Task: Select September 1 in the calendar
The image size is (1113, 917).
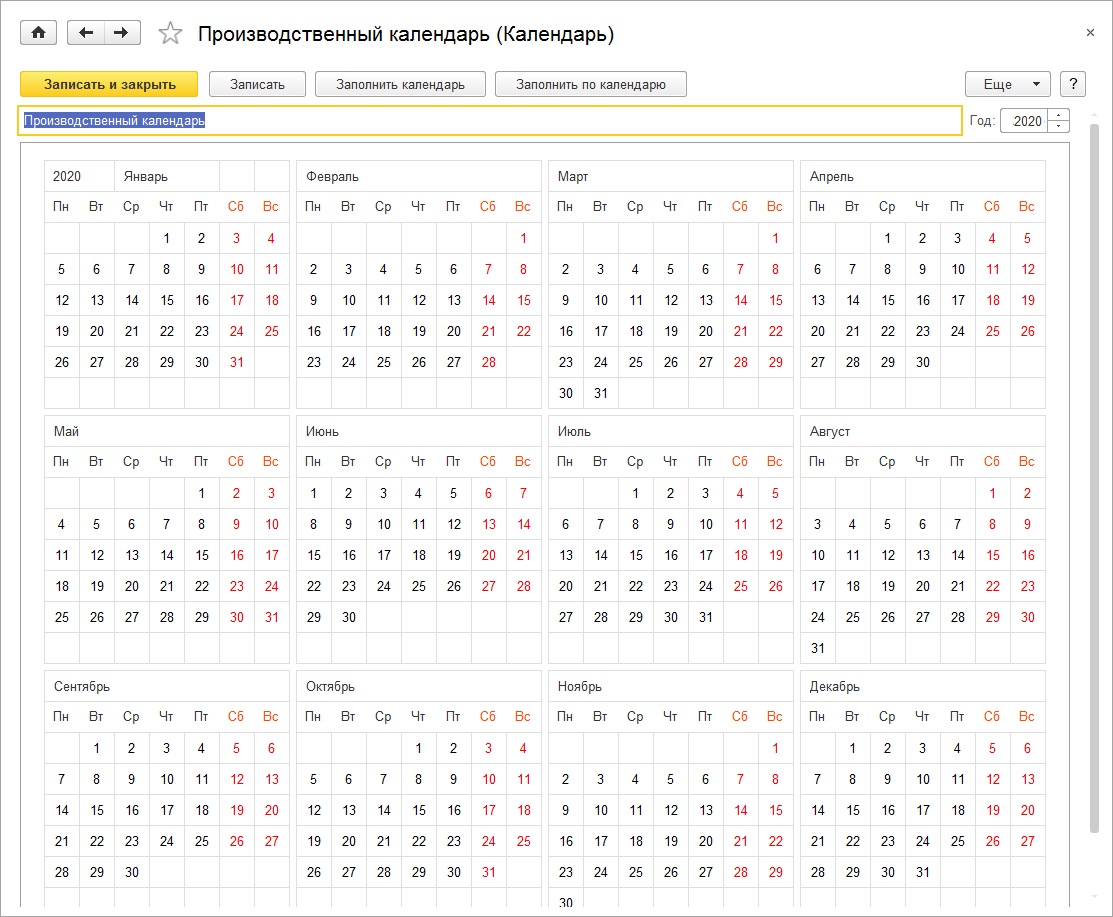Action: 97,748
